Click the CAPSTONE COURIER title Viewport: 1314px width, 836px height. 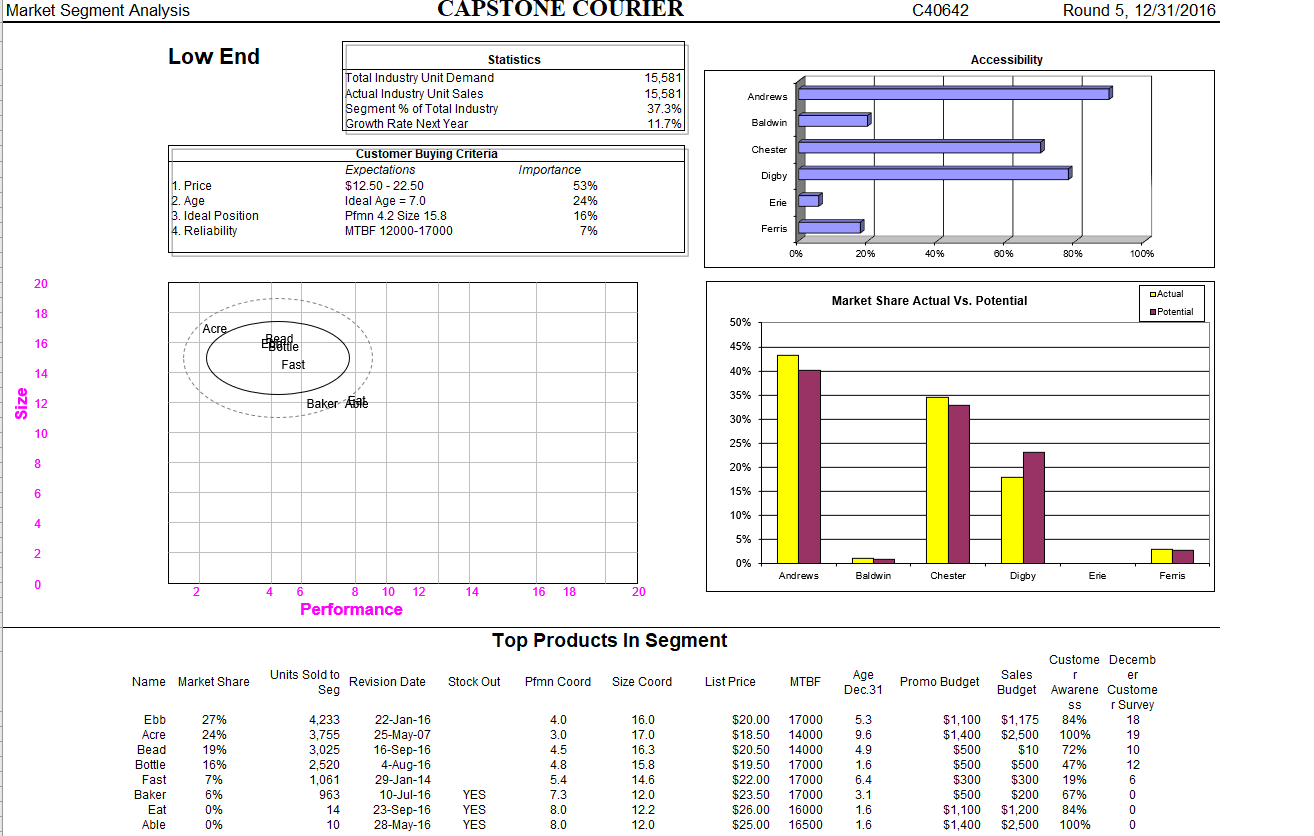[x=561, y=9]
